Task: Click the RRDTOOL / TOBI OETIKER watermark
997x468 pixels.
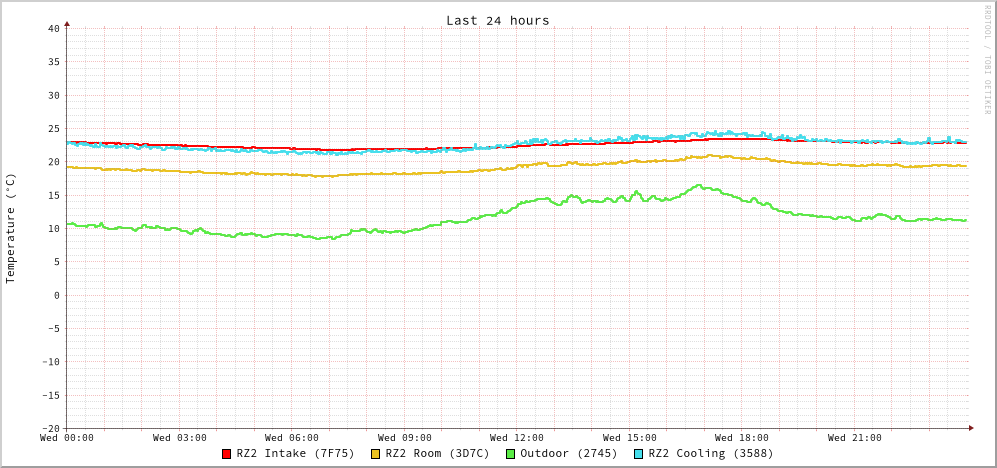Action: [987, 60]
